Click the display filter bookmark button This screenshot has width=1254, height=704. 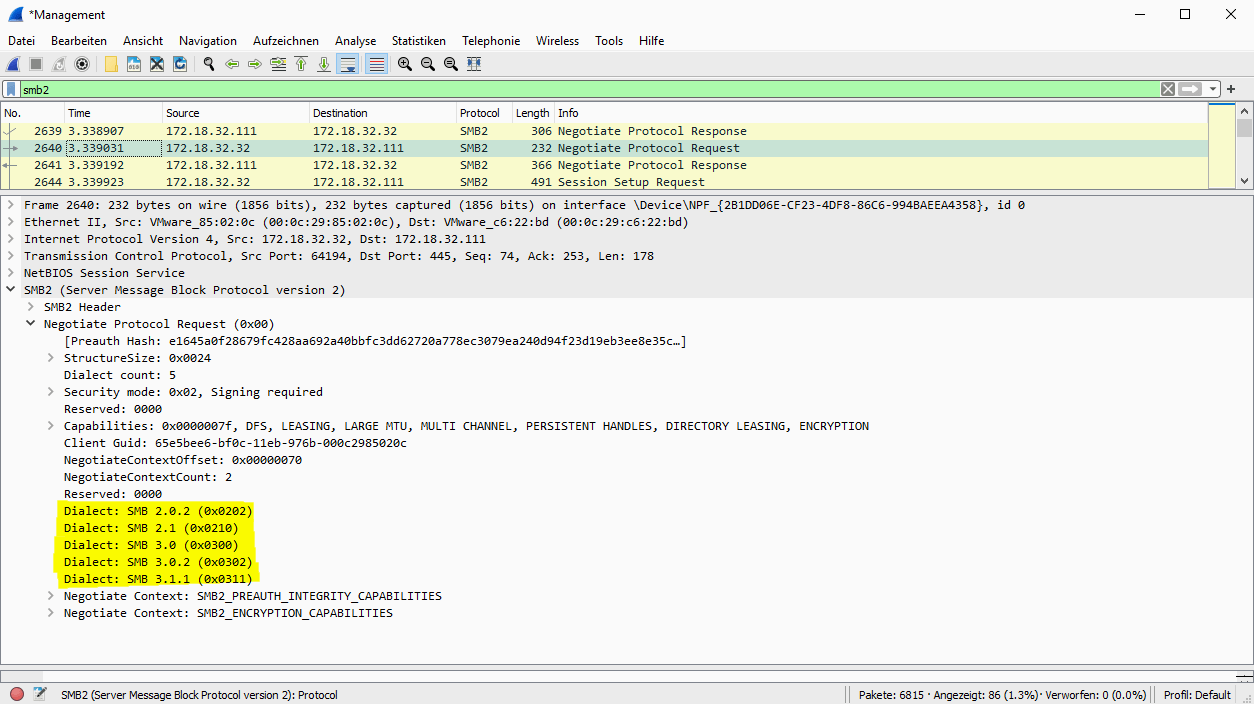tap(11, 89)
